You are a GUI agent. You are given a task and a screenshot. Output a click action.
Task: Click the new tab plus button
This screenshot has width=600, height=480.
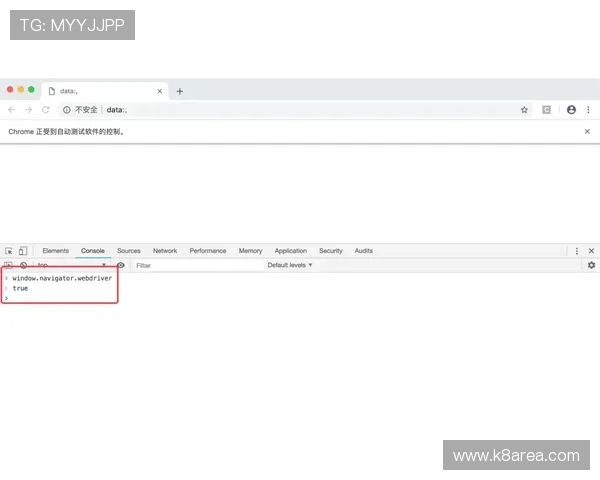pos(180,91)
